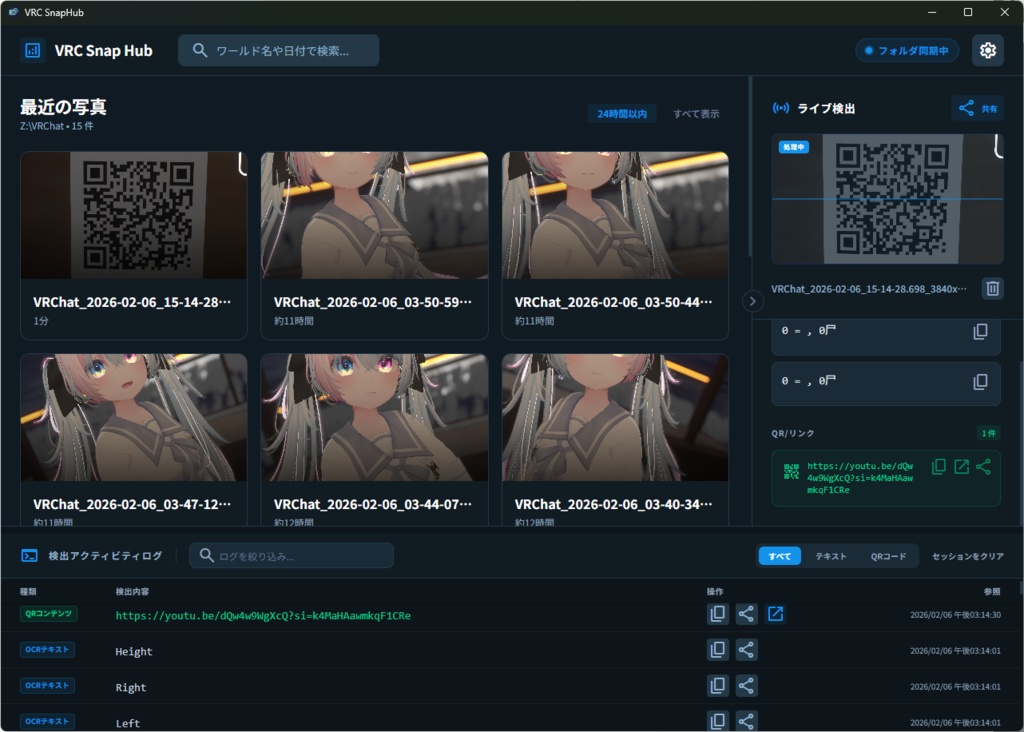Maximize the VRC SnapHub window

pos(968,12)
